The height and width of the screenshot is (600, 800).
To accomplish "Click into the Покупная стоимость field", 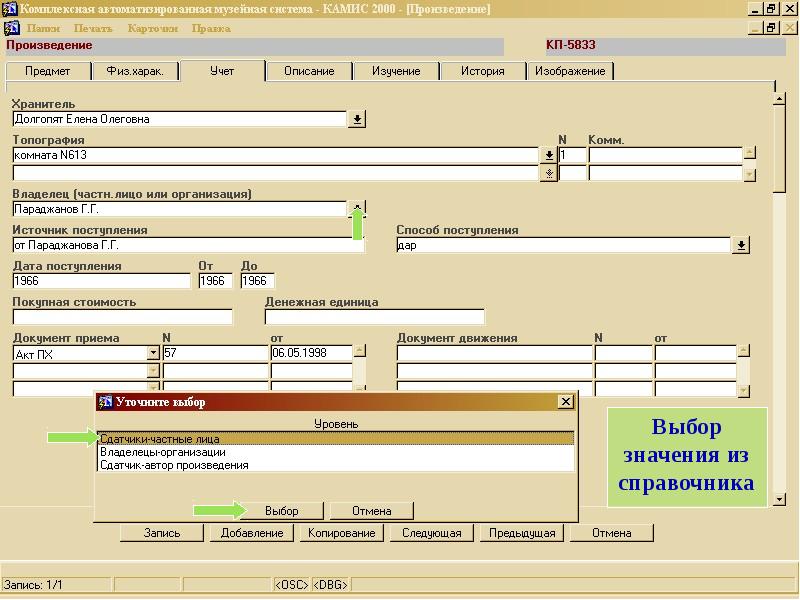I will click(122, 317).
